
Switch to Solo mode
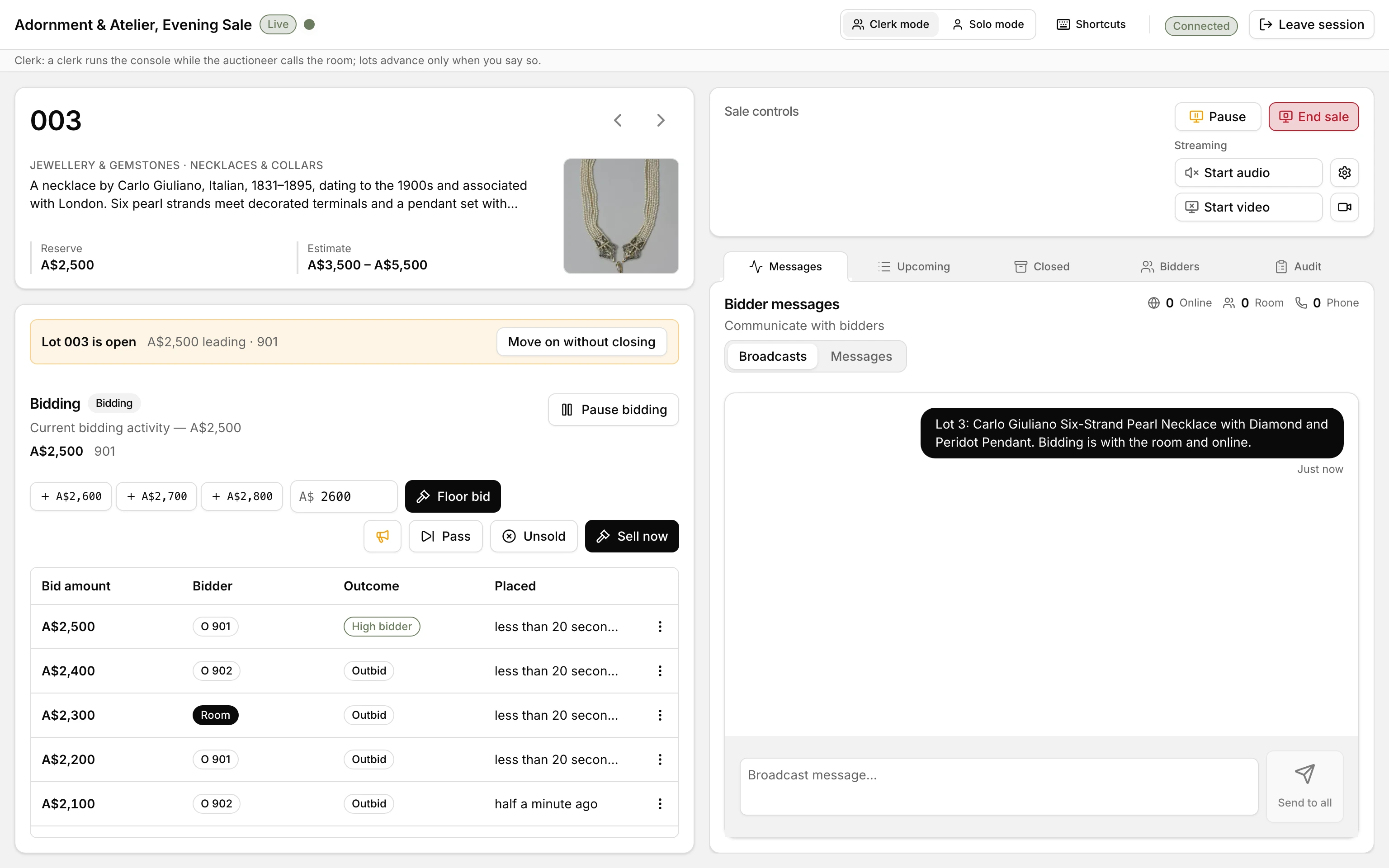tap(988, 25)
